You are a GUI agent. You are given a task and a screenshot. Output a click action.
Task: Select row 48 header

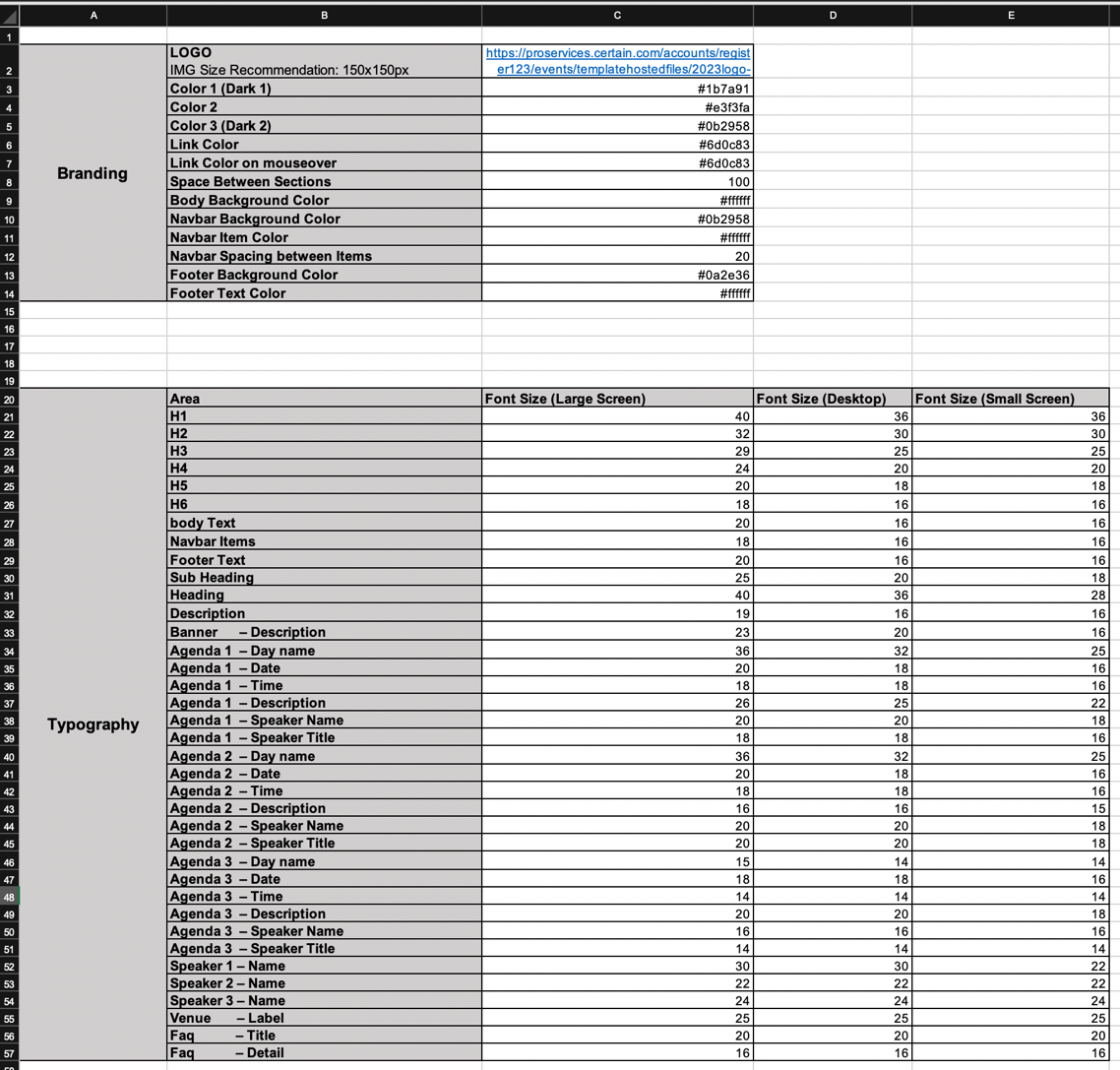tap(9, 897)
